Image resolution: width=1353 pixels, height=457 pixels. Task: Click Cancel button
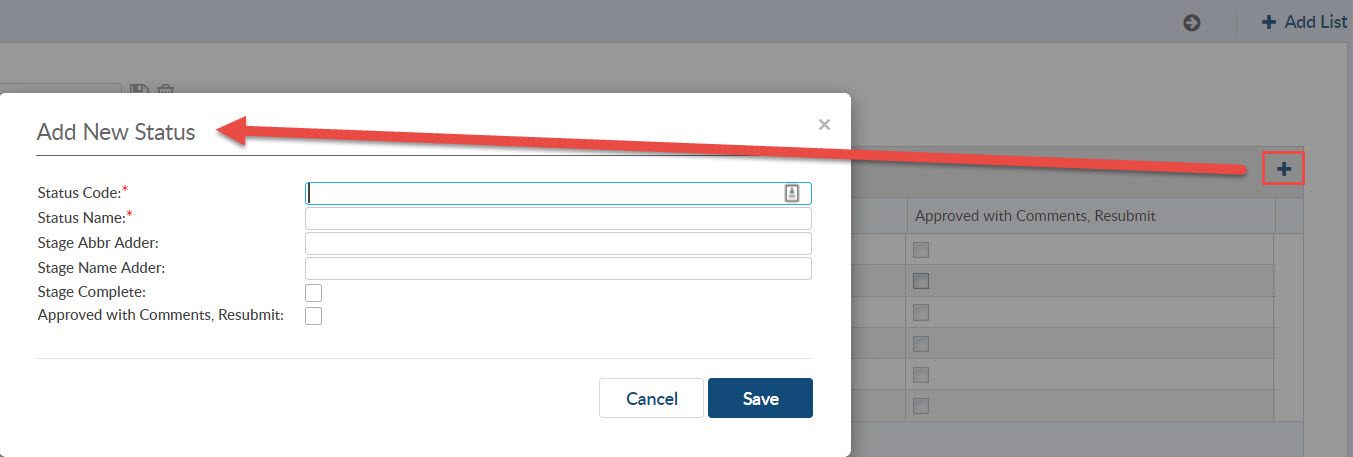(x=651, y=398)
